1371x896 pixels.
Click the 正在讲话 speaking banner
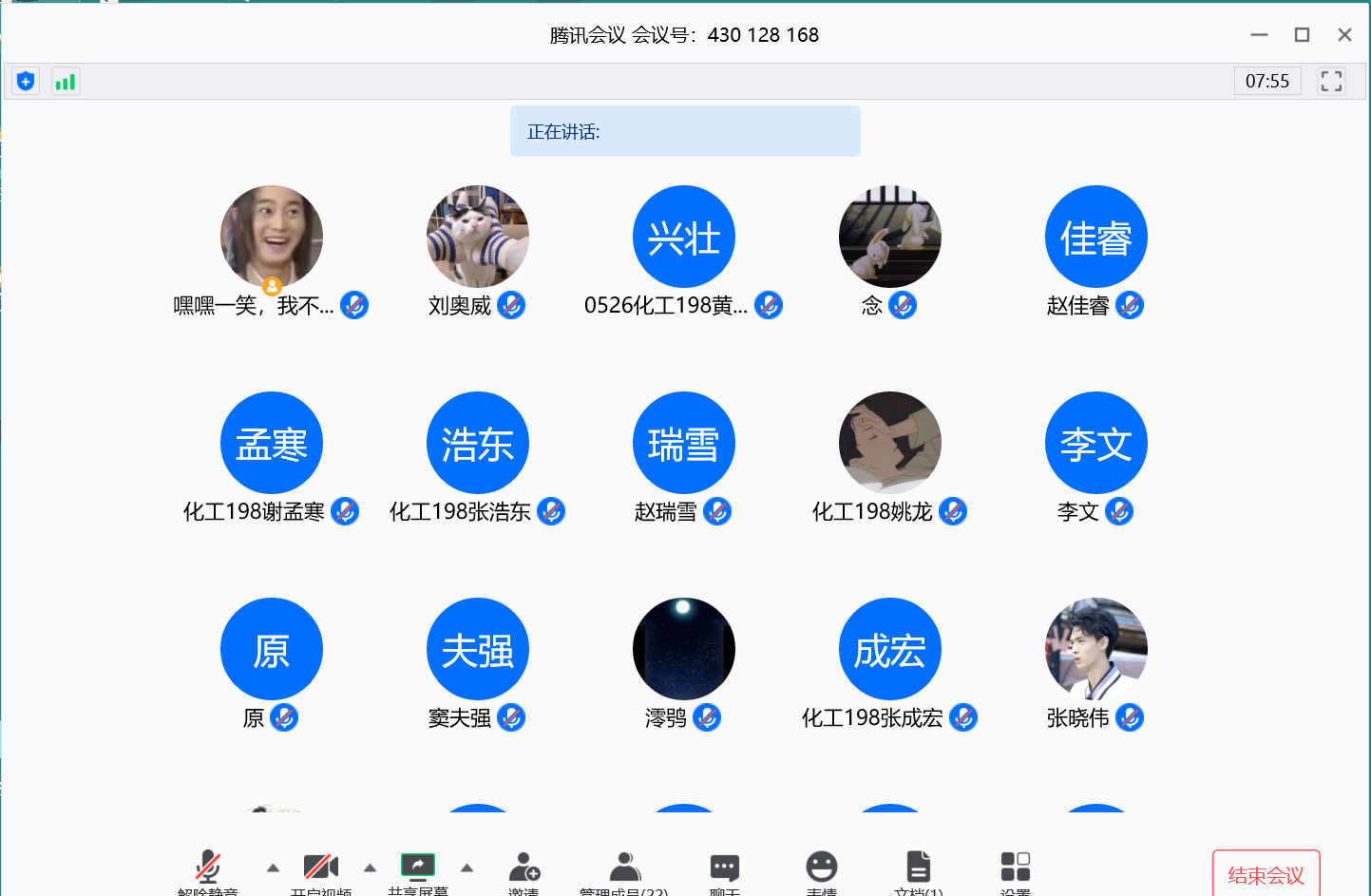tap(685, 131)
